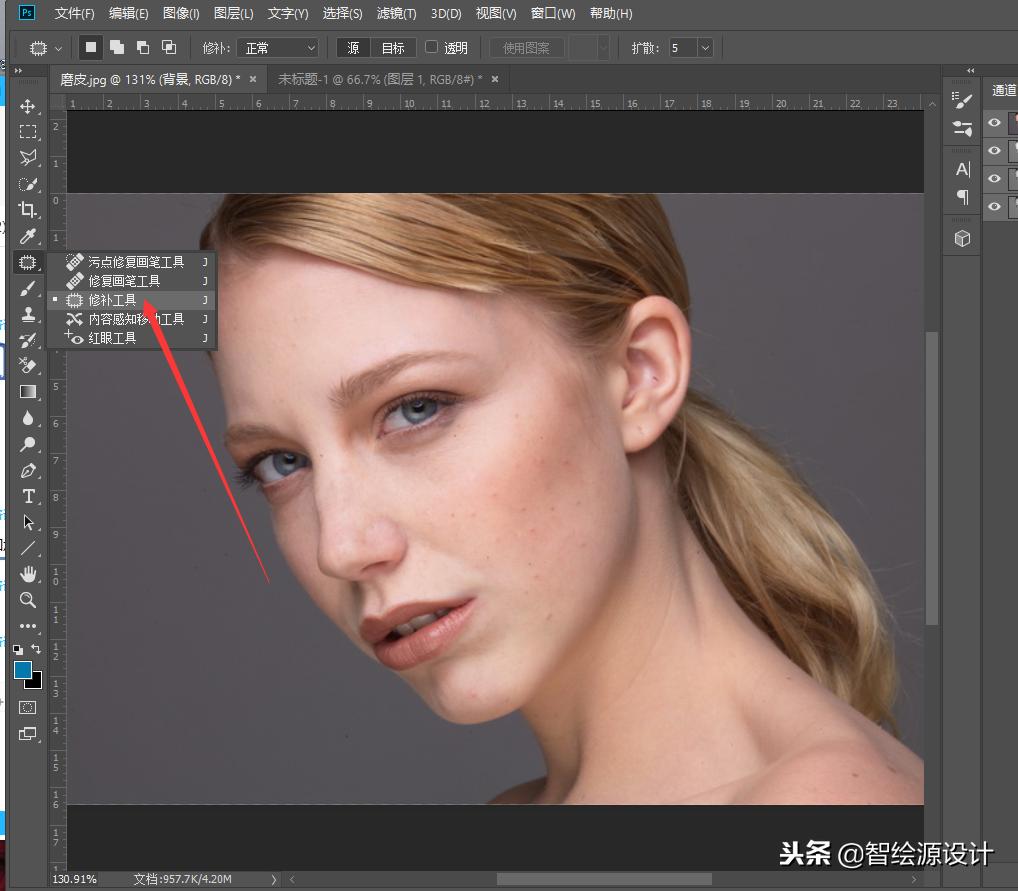Enable the 透明 checkbox
The width and height of the screenshot is (1018, 891).
(x=432, y=47)
